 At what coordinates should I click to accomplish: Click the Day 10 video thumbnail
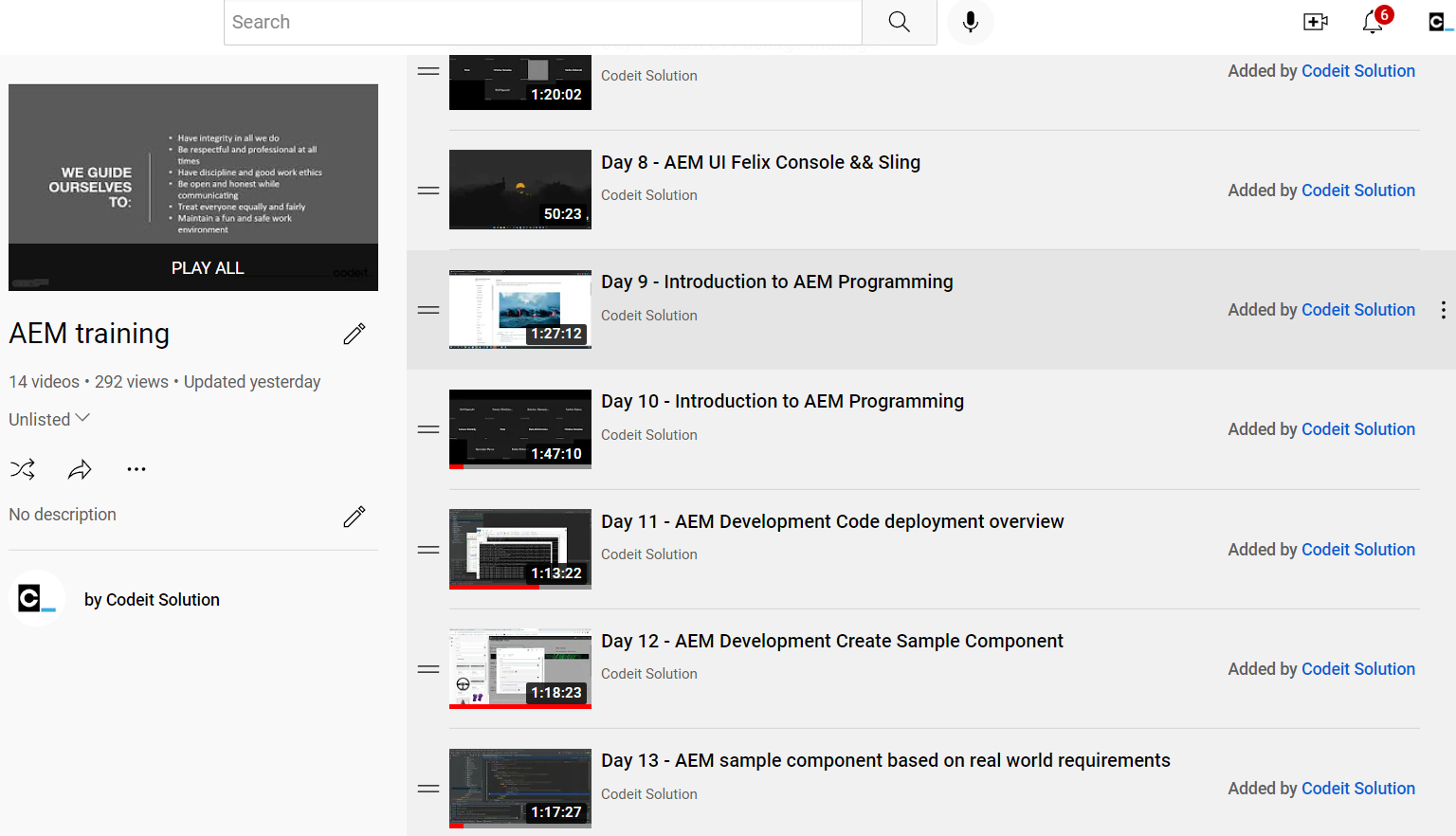519,429
